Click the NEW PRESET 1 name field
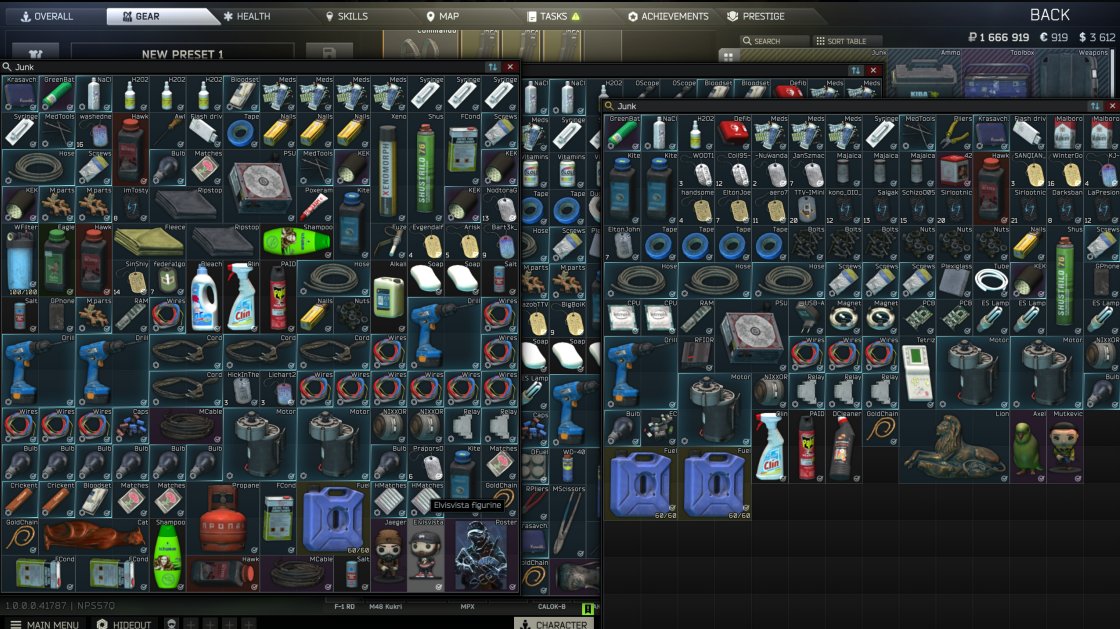 coord(182,54)
